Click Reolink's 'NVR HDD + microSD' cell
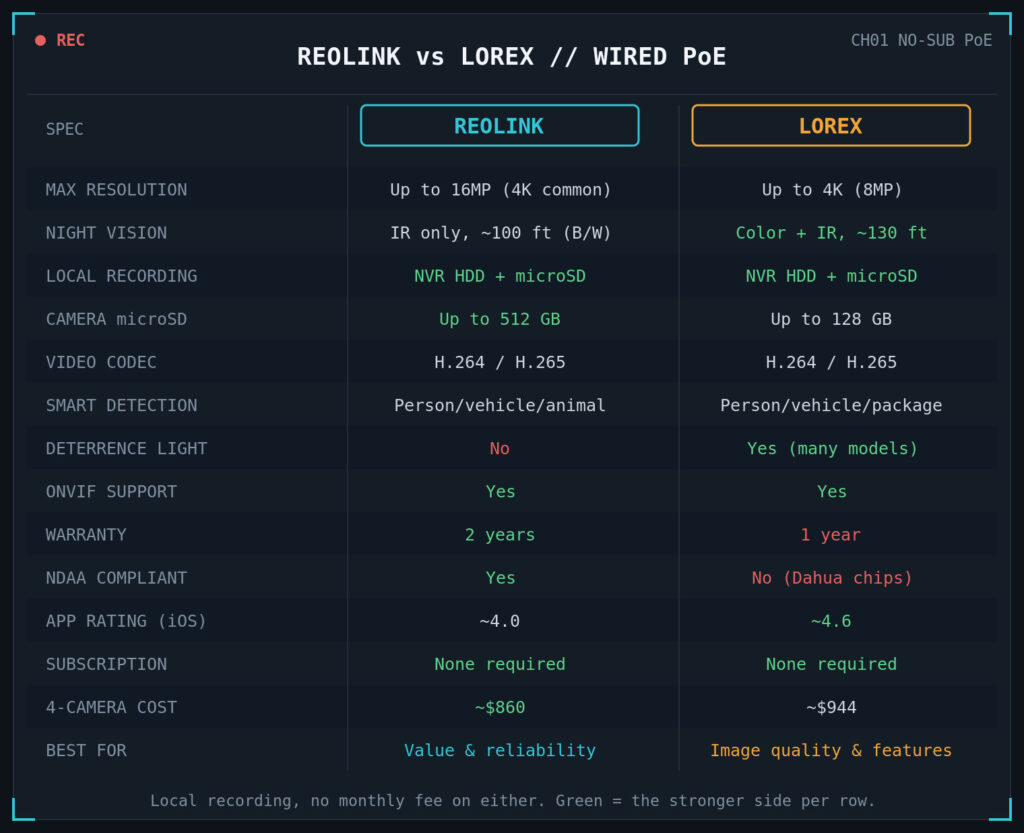 (500, 276)
